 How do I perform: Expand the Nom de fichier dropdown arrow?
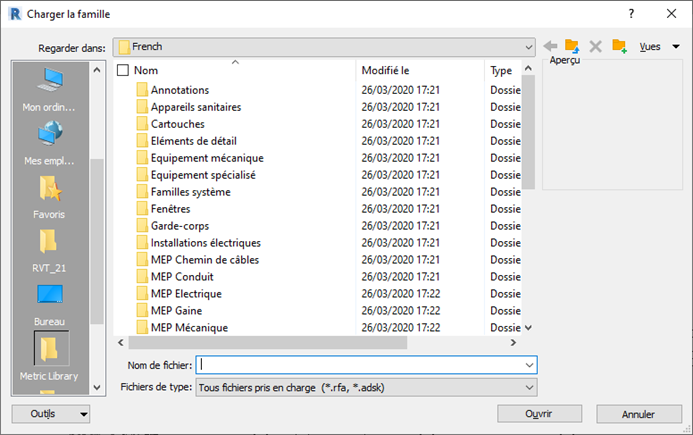click(x=529, y=365)
